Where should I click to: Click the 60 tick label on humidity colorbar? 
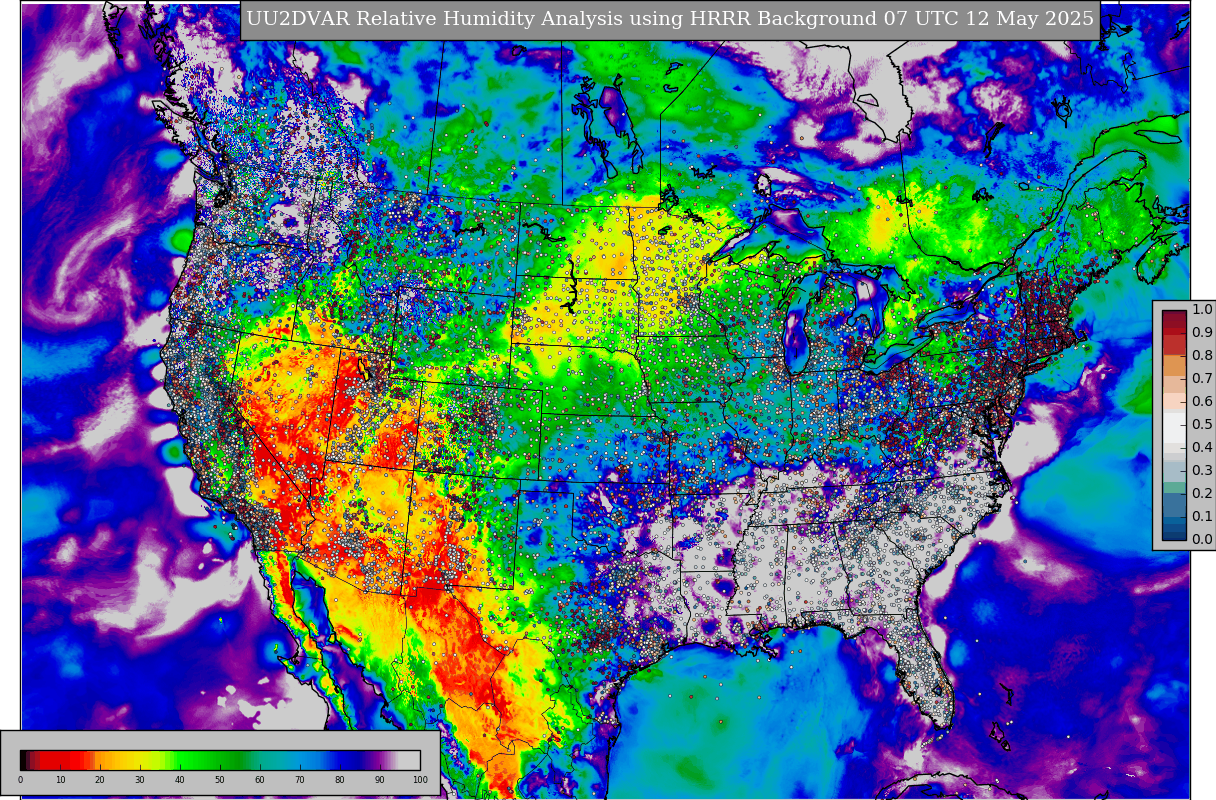point(260,780)
